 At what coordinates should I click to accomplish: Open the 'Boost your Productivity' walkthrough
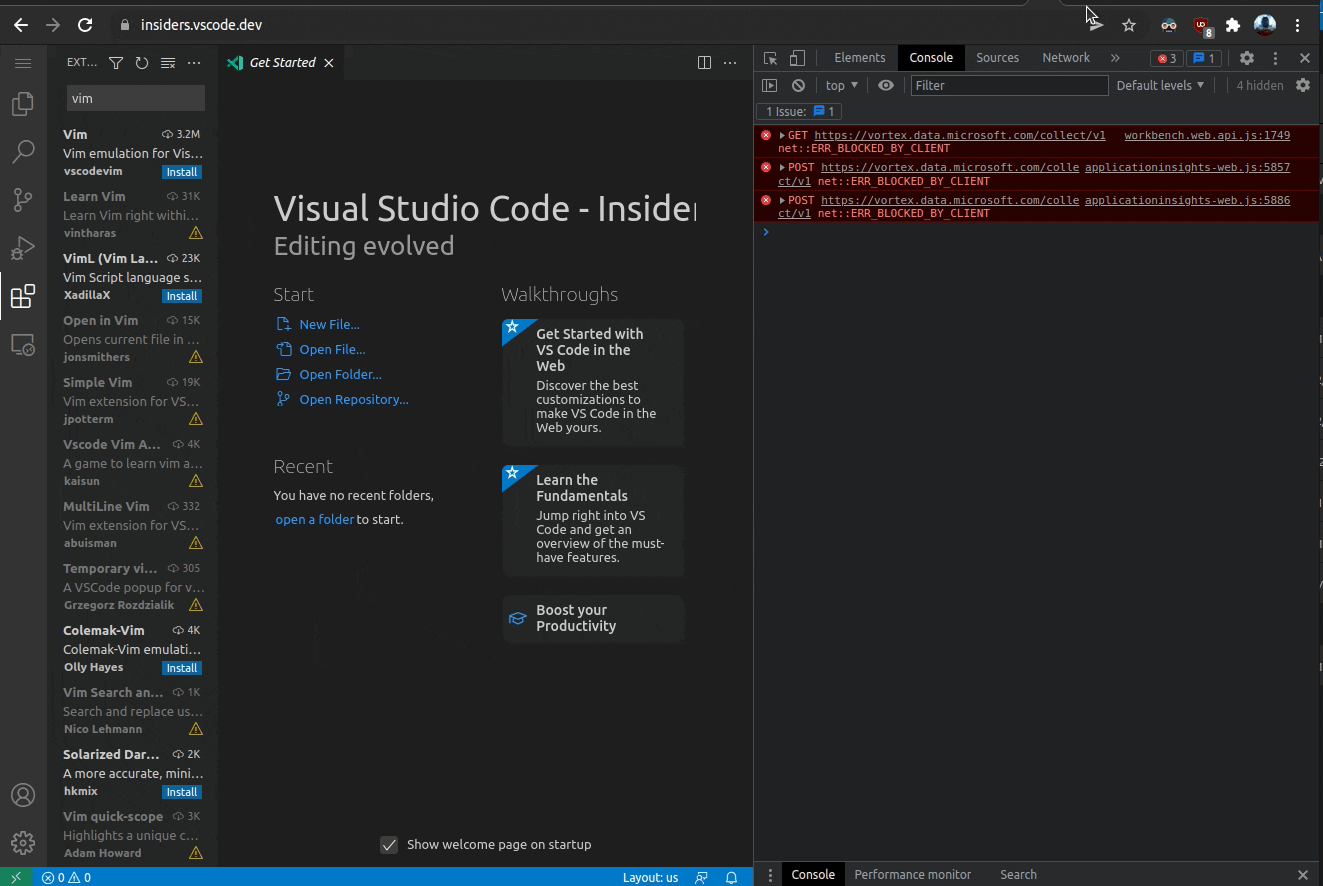[x=593, y=618]
